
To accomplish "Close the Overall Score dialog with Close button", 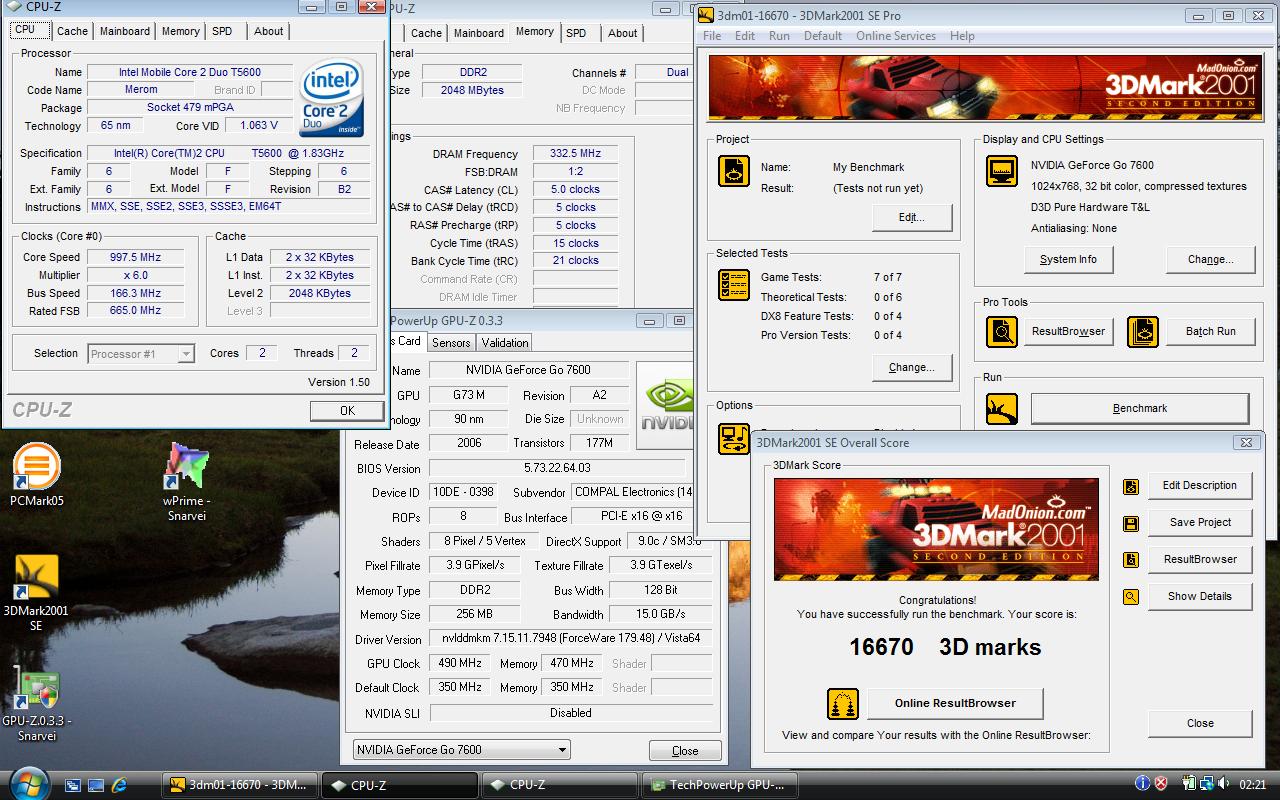I will click(1200, 723).
